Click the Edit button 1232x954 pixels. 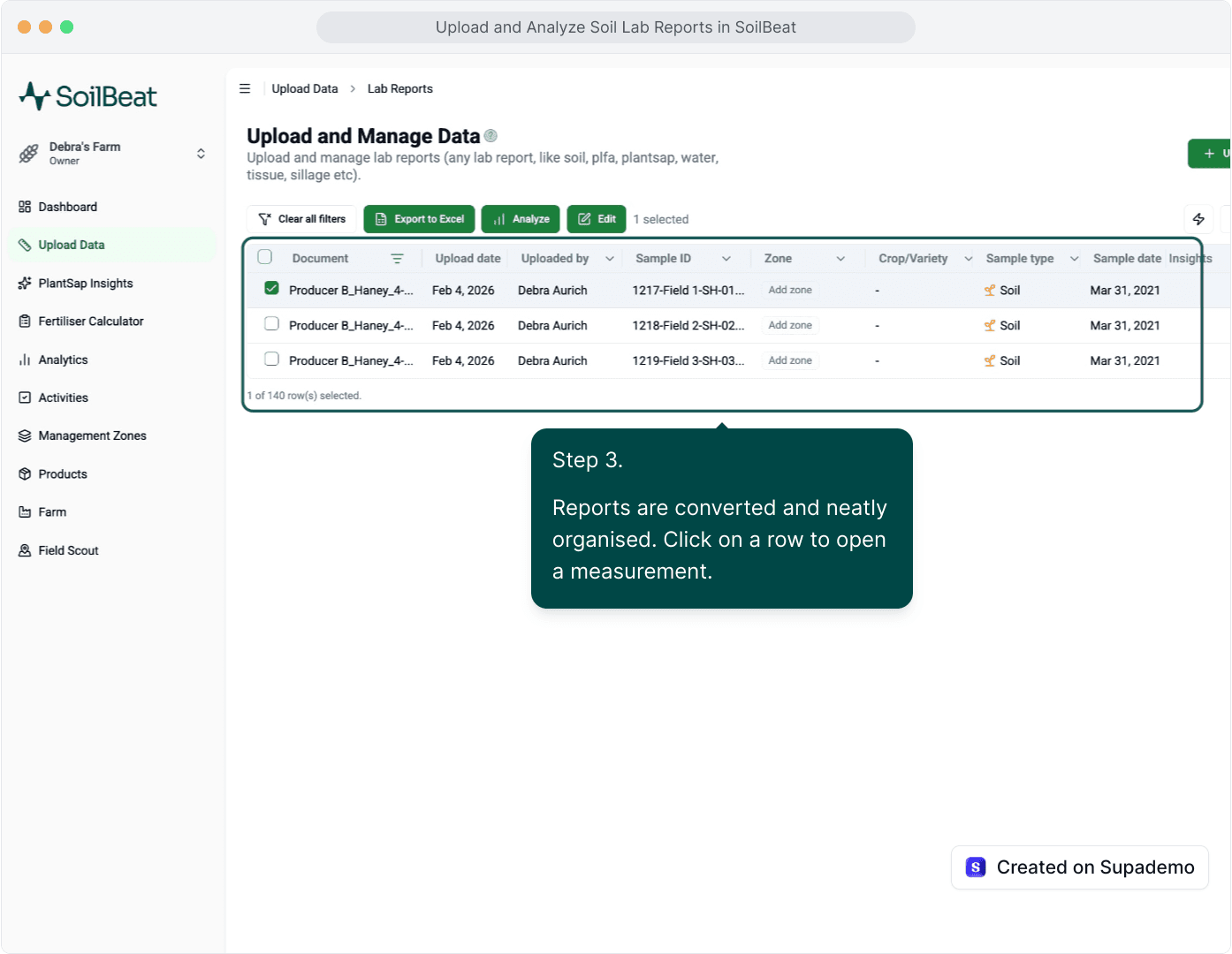coord(597,219)
